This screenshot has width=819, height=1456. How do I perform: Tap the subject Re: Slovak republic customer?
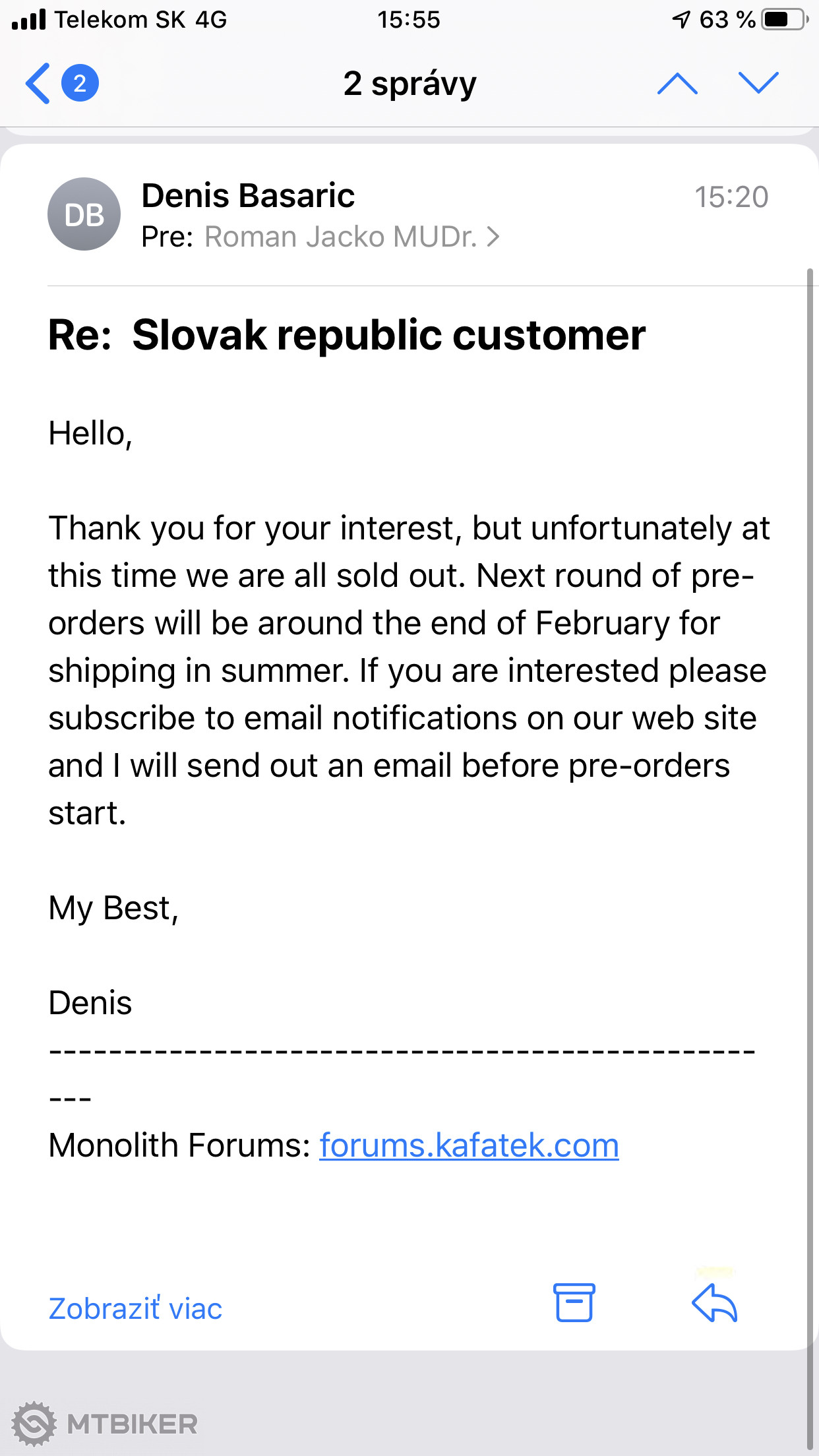[x=347, y=335]
